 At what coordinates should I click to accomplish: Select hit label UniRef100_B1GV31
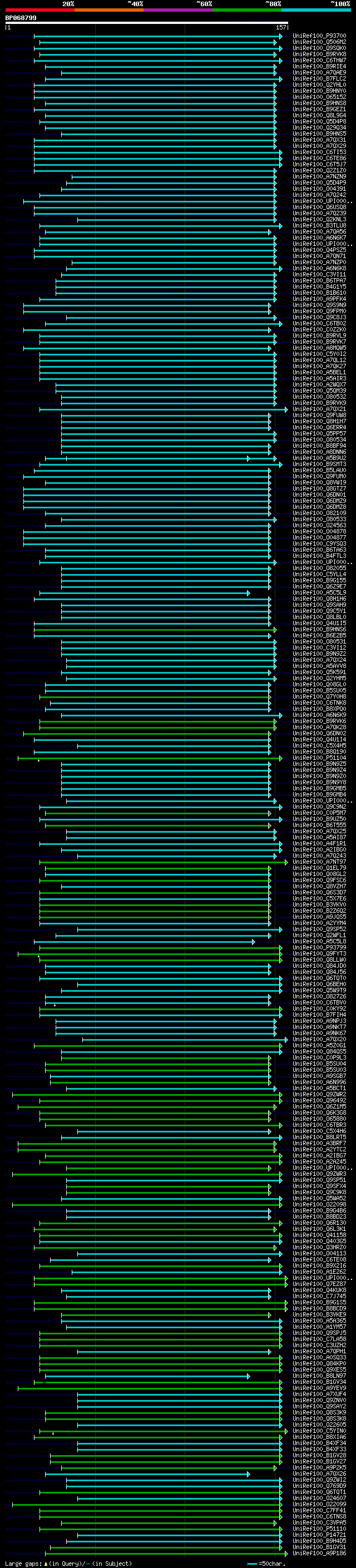click(319, 1547)
